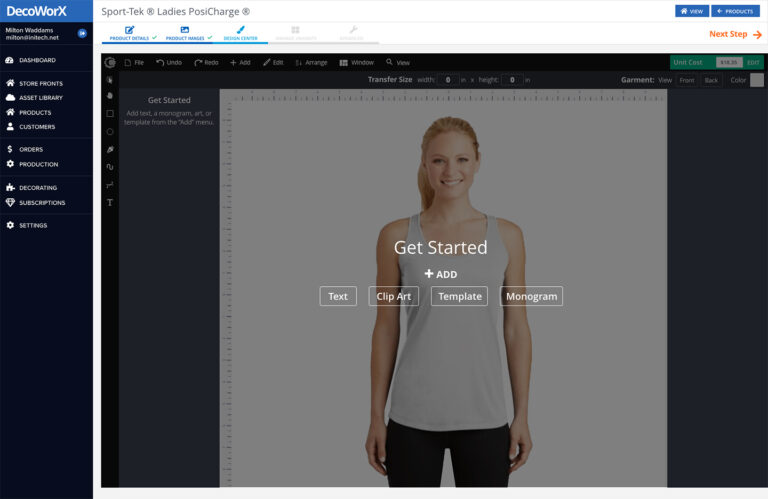This screenshot has height=499, width=768.
Task: Pick the Rectangle shape tool
Action: (x=110, y=113)
